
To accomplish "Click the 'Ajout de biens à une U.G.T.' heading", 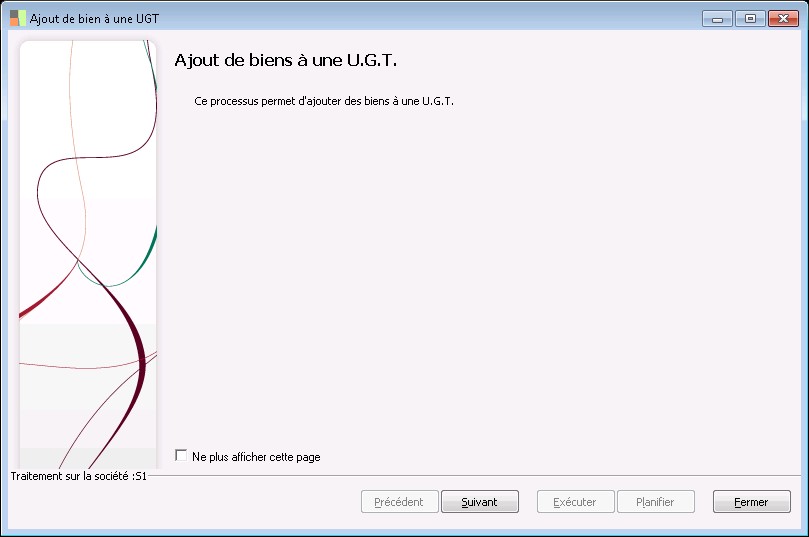I will coord(285,60).
